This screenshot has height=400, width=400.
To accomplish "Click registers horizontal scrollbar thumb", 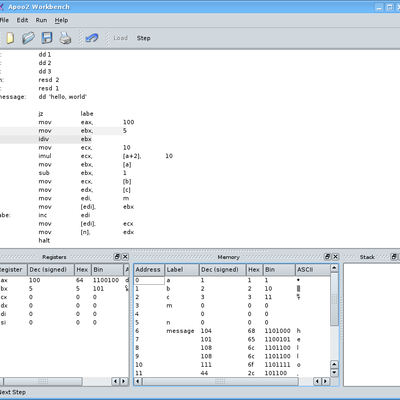I will pos(43,381).
